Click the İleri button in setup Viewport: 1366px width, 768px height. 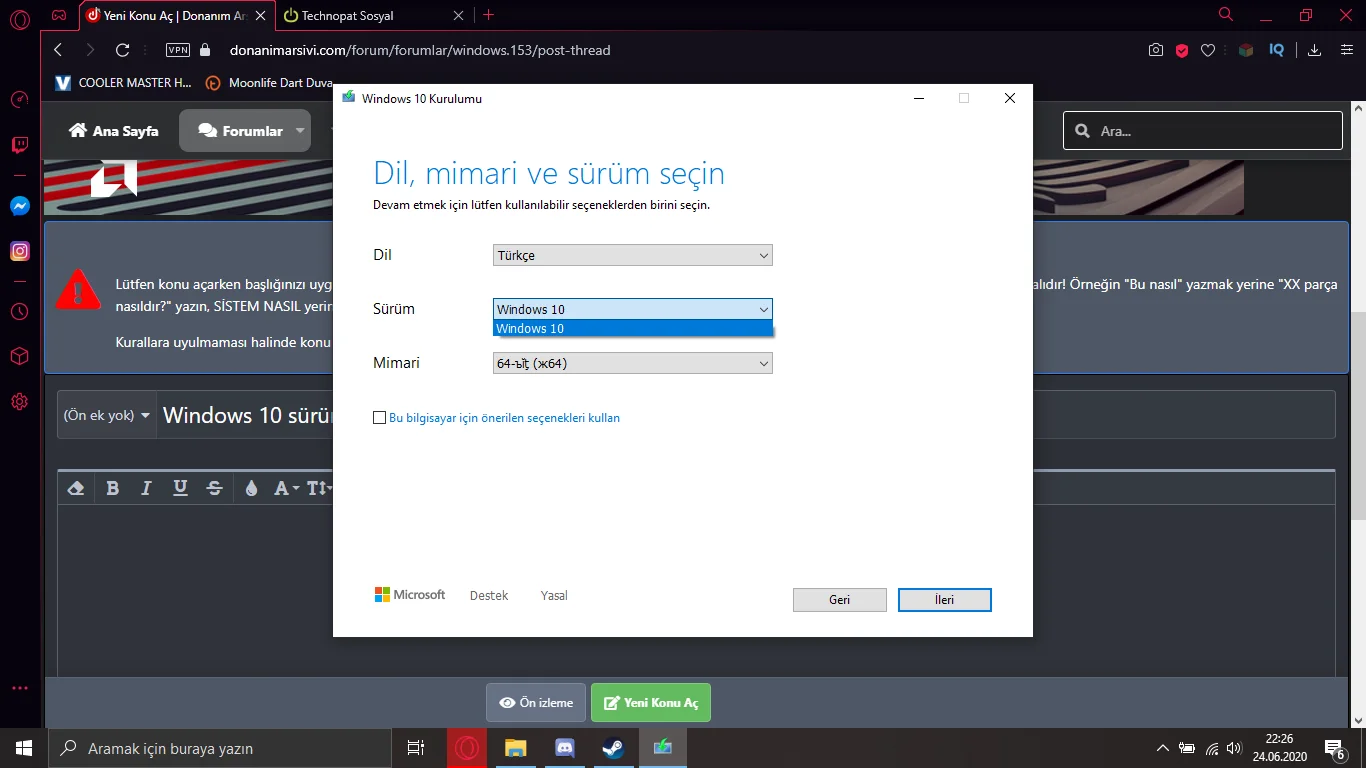pos(945,600)
